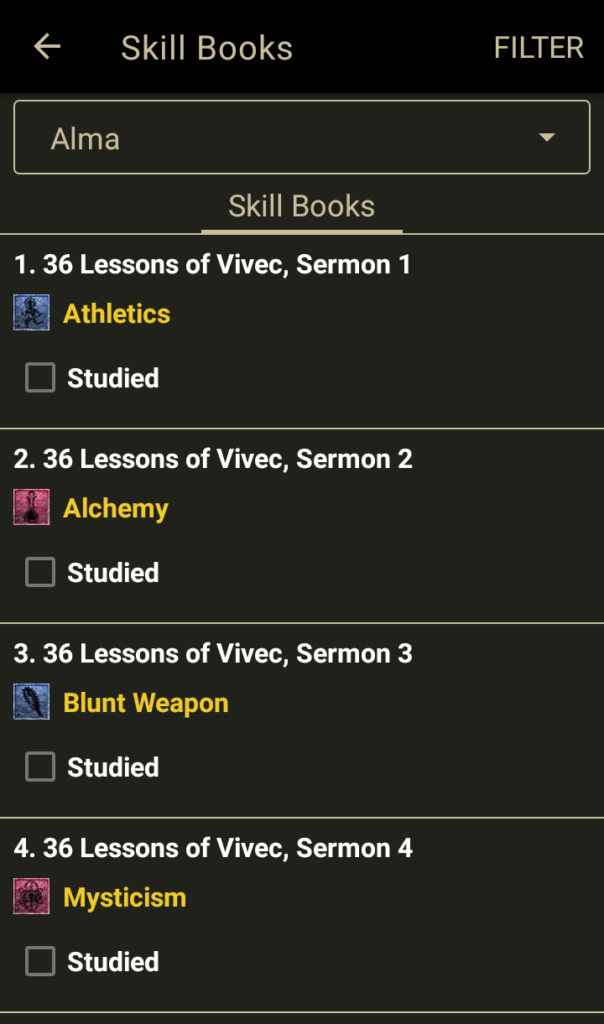604x1024 pixels.
Task: Tap the back arrow icon
Action: point(47,47)
